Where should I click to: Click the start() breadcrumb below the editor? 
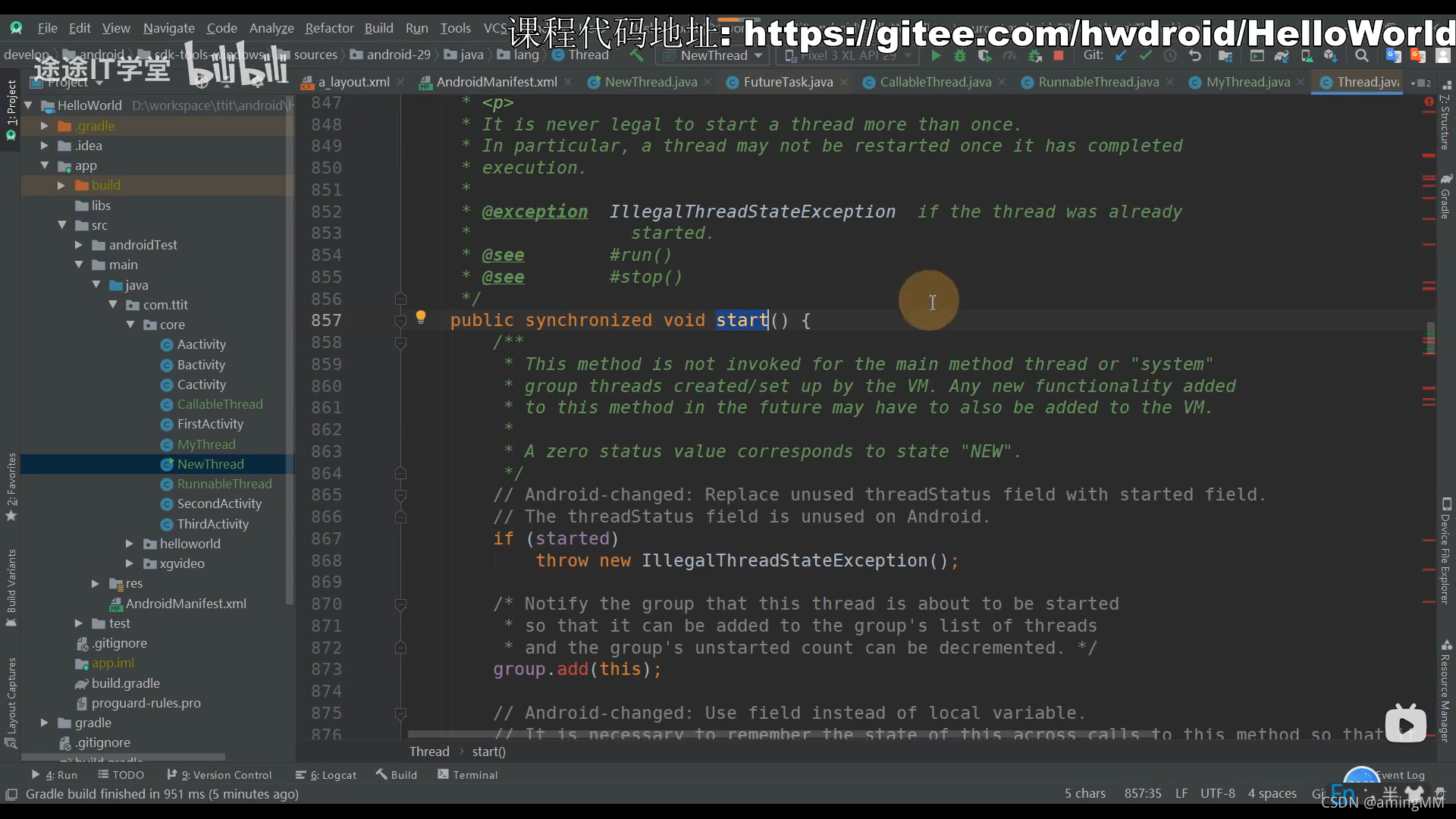[488, 752]
